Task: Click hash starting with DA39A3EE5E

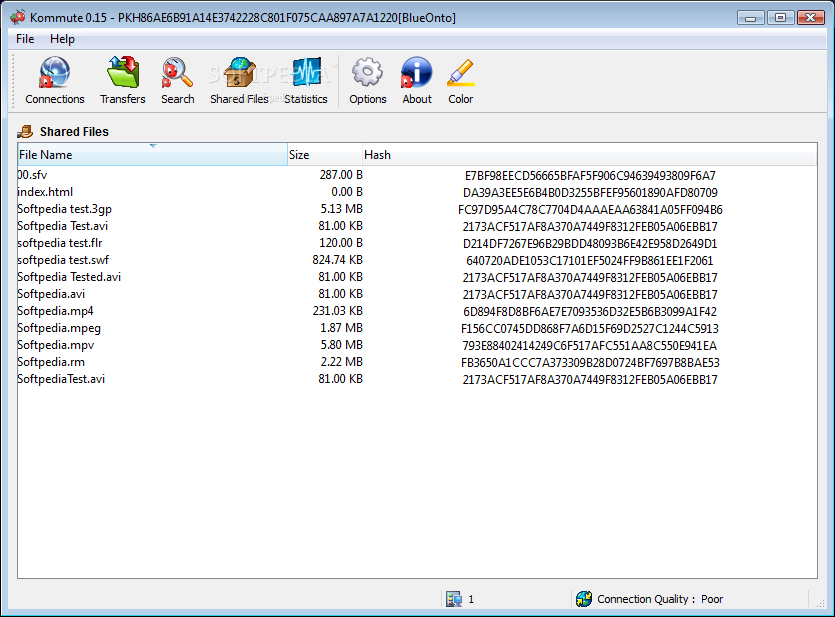Action: (x=590, y=193)
